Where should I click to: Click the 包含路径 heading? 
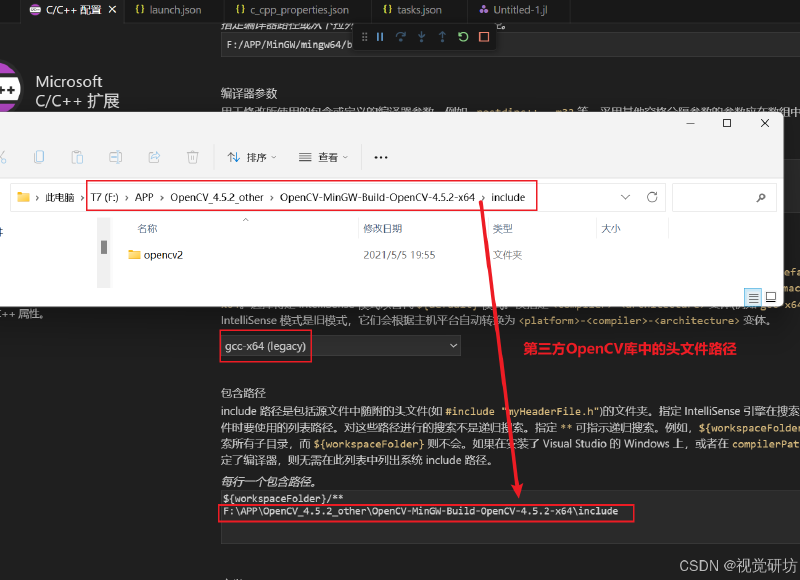pos(243,393)
